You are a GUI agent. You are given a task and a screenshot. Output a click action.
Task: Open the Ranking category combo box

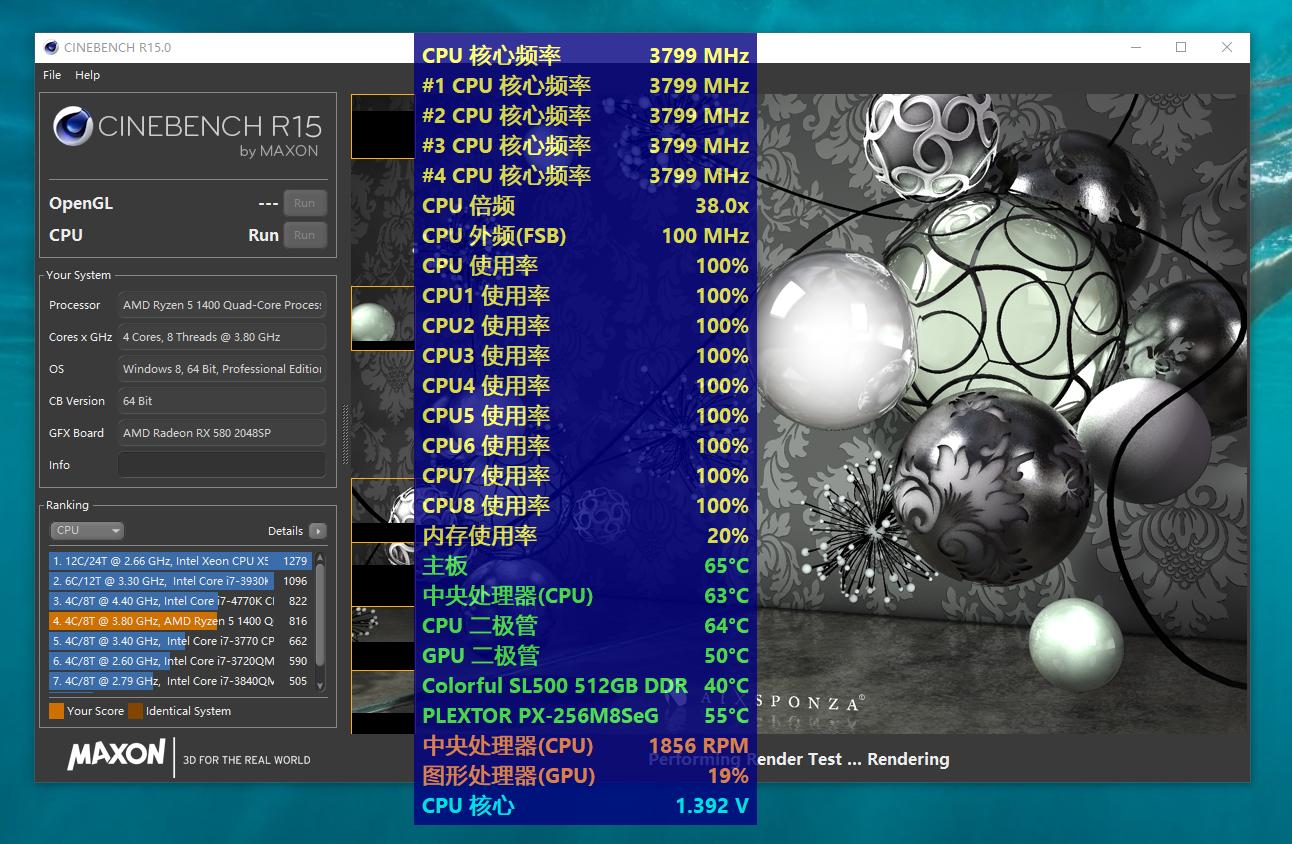(x=88, y=531)
